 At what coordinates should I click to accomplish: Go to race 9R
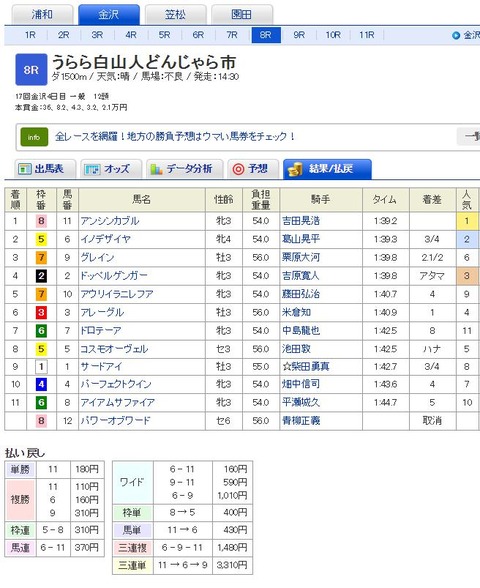pos(299,35)
